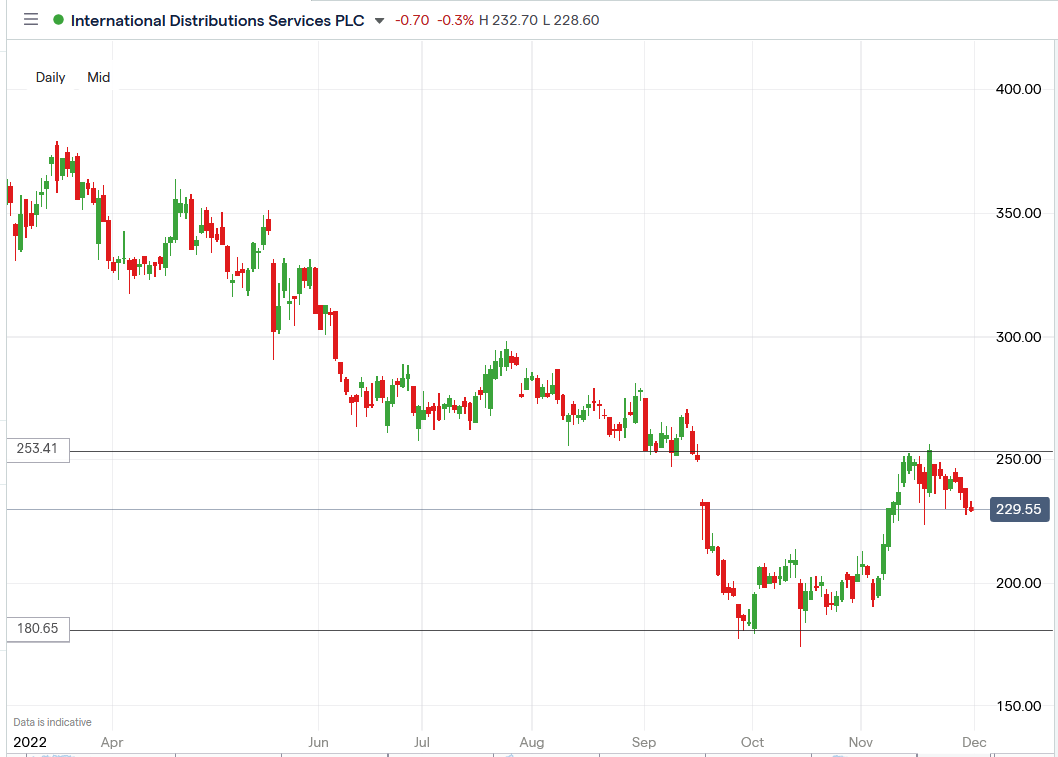1058x757 pixels.
Task: Click the Data is indicative note
Action: pos(53,723)
